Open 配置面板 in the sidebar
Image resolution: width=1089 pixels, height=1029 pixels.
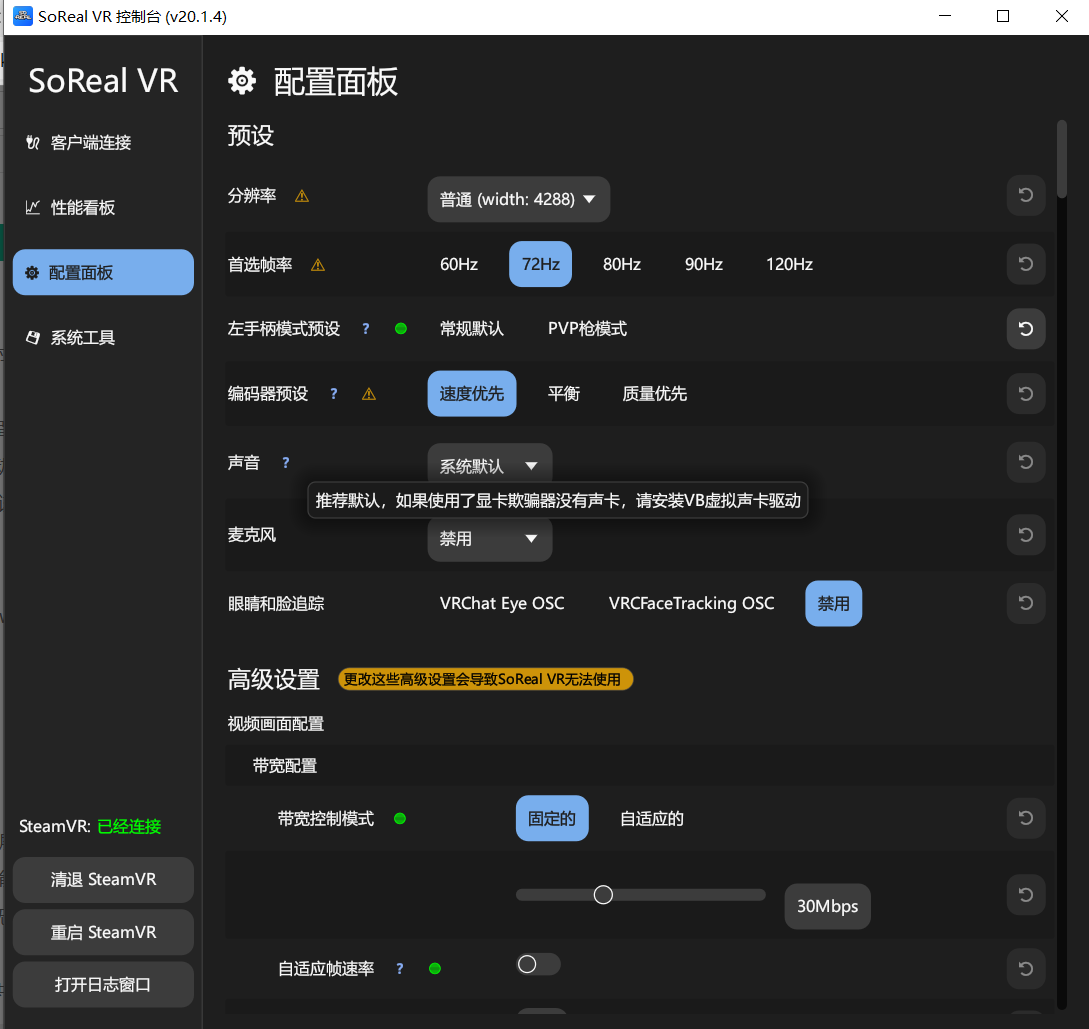pos(103,272)
